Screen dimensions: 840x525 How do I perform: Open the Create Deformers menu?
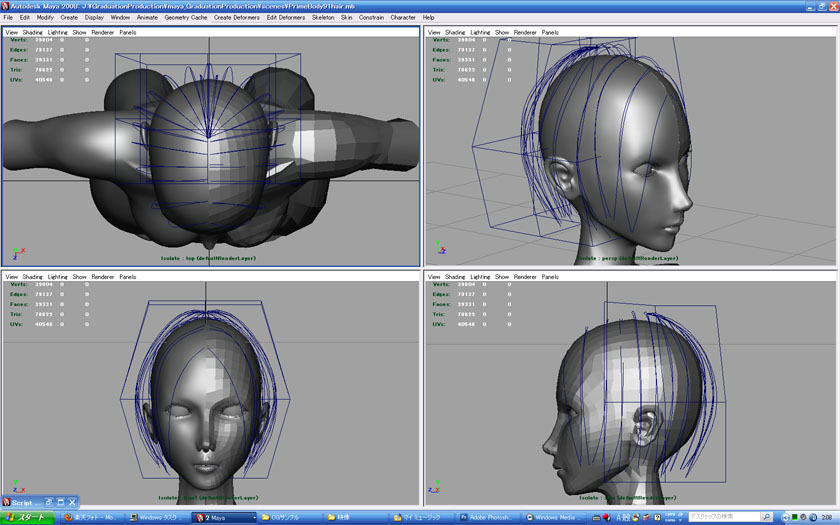[x=236, y=17]
